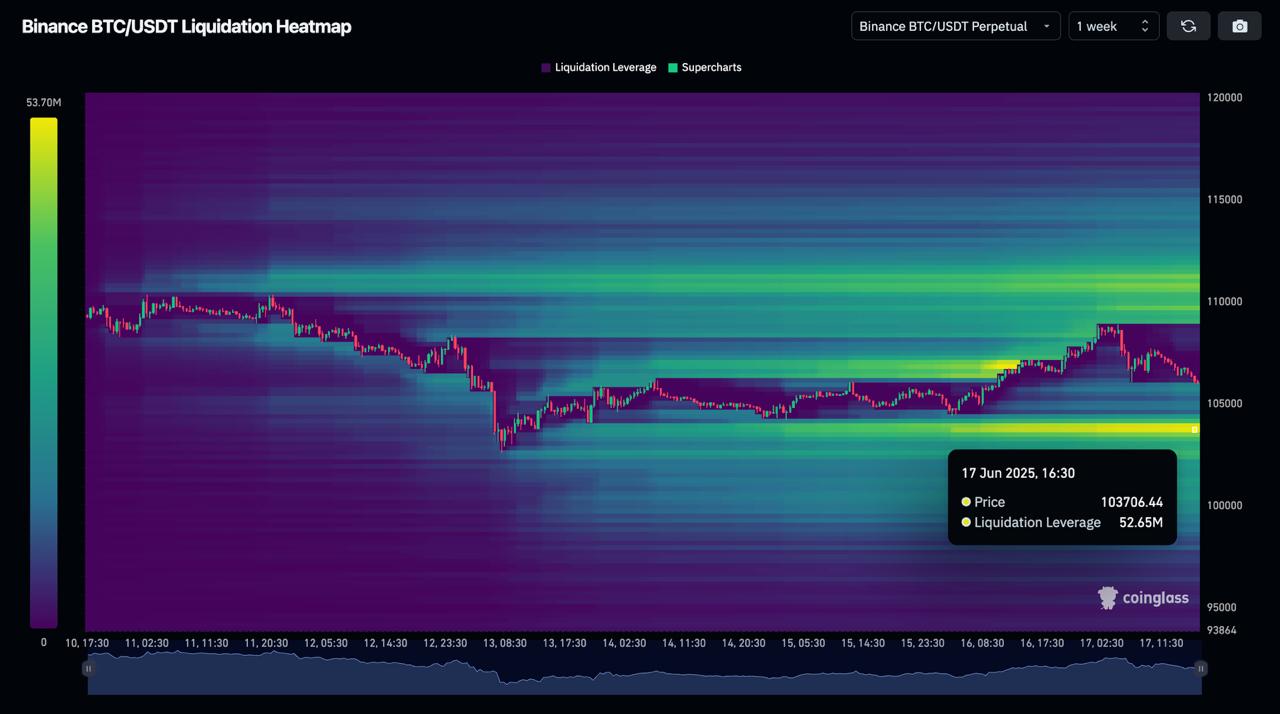Open the Binance BTC/USDT Perpetual dropdown
The width and height of the screenshot is (1280, 714).
click(955, 26)
